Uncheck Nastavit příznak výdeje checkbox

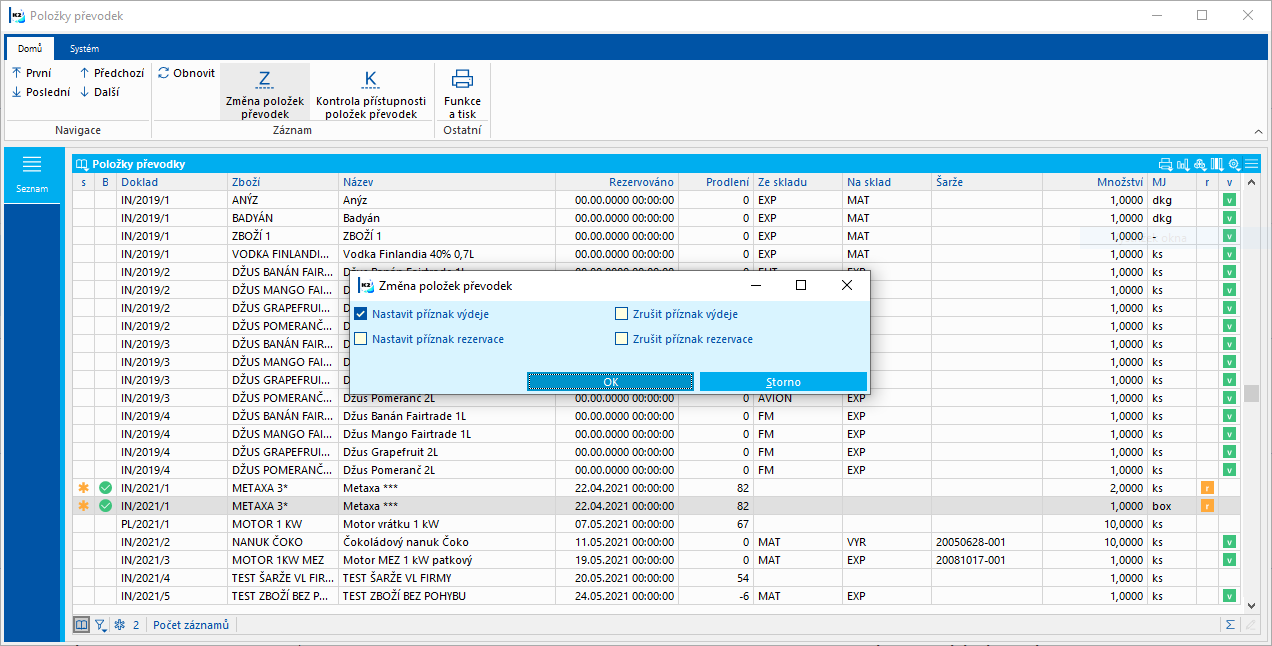click(361, 314)
